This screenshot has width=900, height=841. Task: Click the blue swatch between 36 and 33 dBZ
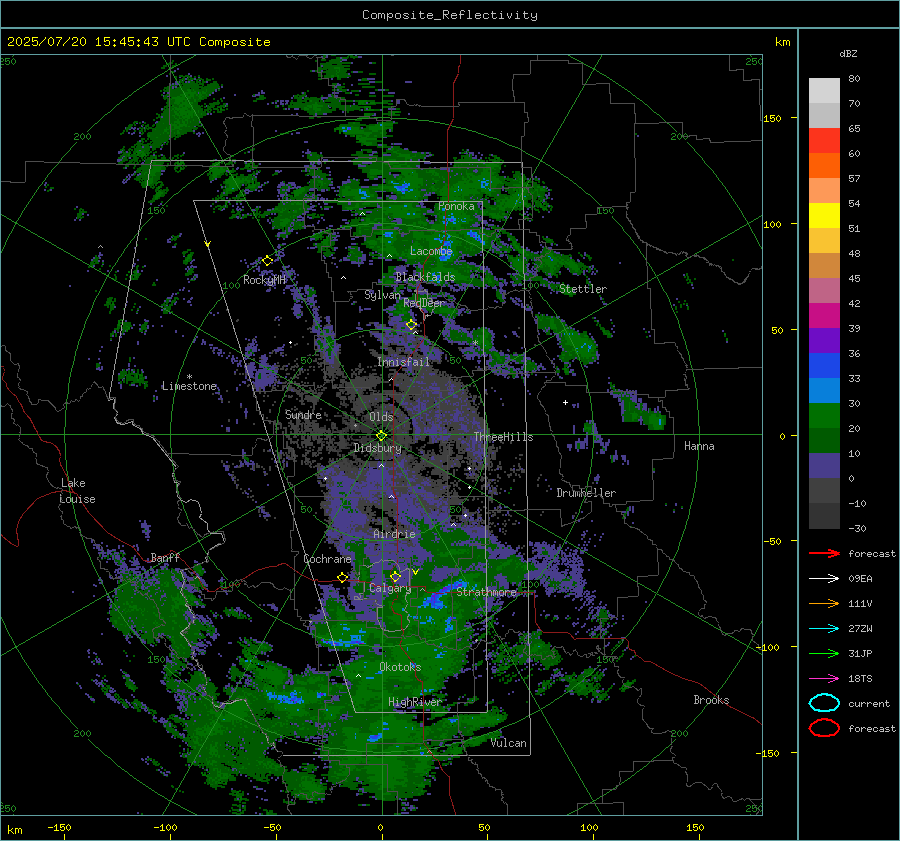point(824,366)
